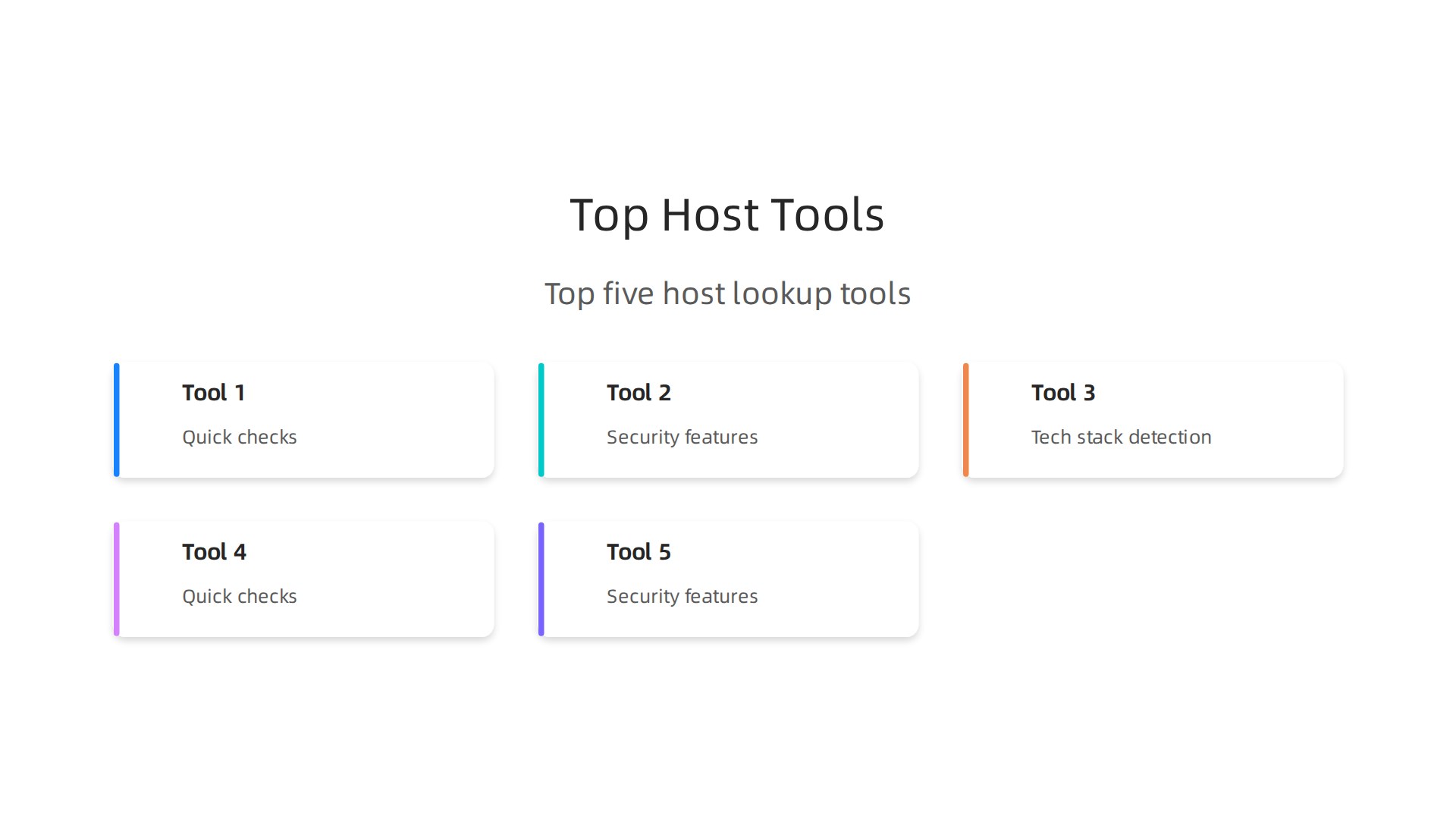Image resolution: width=1456 pixels, height=819 pixels.
Task: Select the 'Tool 2' card heading
Action: [x=639, y=393]
